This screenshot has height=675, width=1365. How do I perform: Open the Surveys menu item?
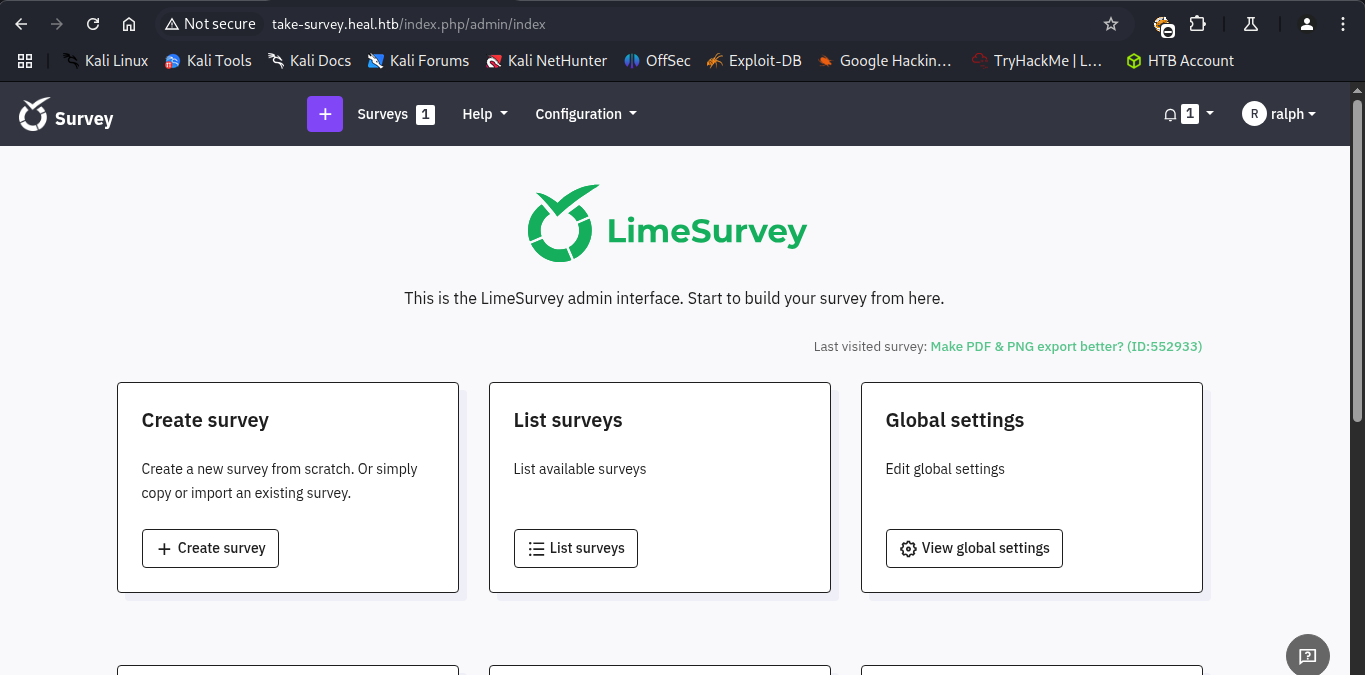click(x=395, y=114)
